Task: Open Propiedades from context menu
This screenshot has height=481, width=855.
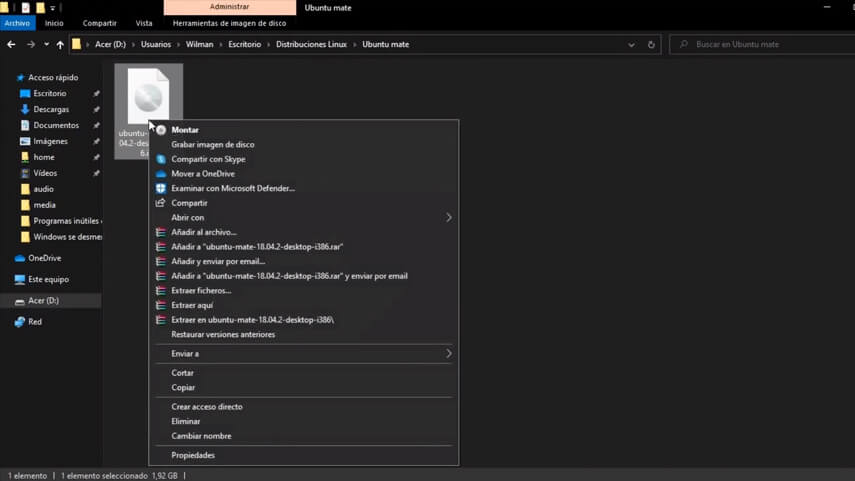Action: 193,455
